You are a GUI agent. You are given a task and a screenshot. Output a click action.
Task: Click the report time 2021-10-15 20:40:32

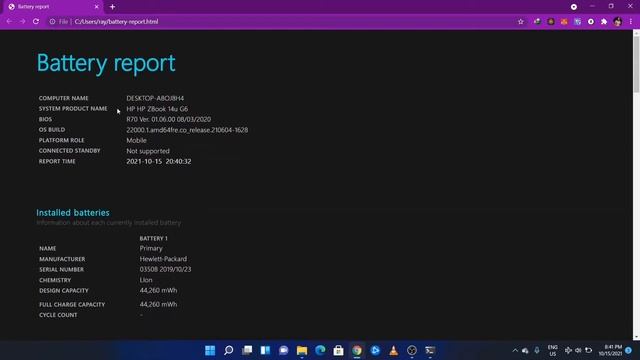[159, 161]
